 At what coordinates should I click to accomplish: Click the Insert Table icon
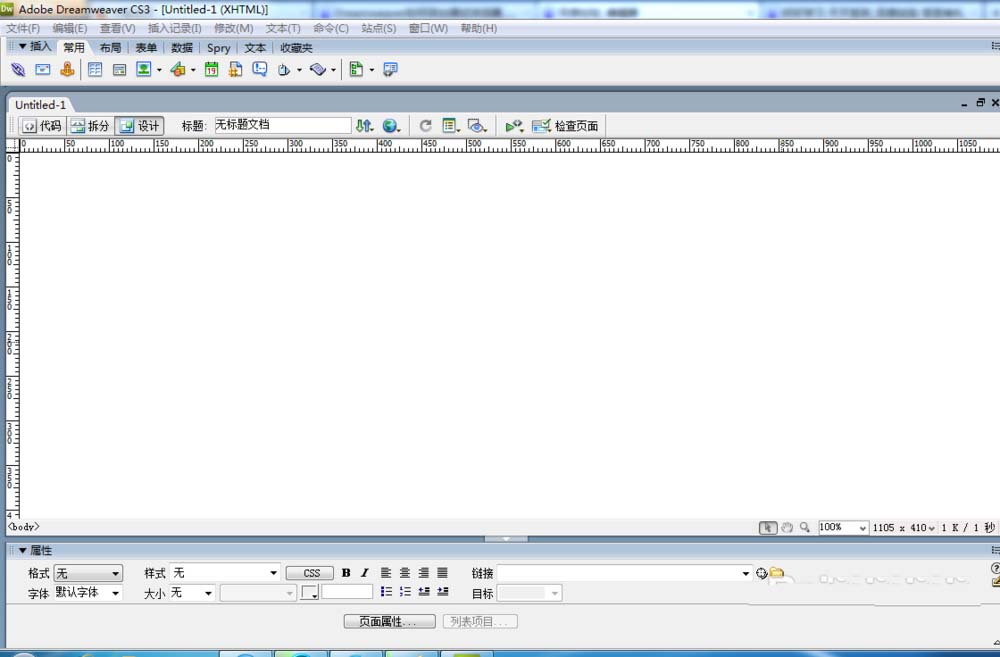(x=95, y=70)
